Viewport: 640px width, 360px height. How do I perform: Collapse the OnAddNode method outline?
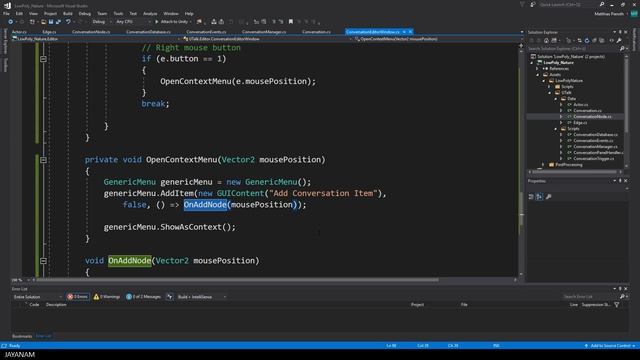(43, 260)
